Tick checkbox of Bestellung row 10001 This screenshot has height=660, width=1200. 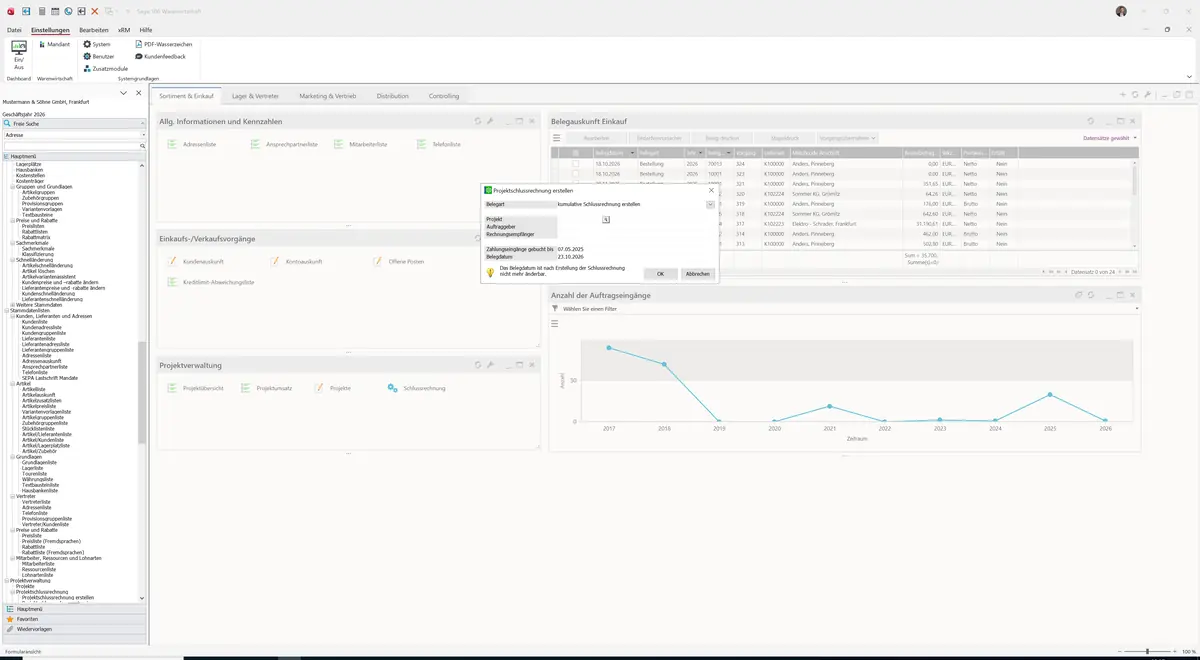[575, 174]
